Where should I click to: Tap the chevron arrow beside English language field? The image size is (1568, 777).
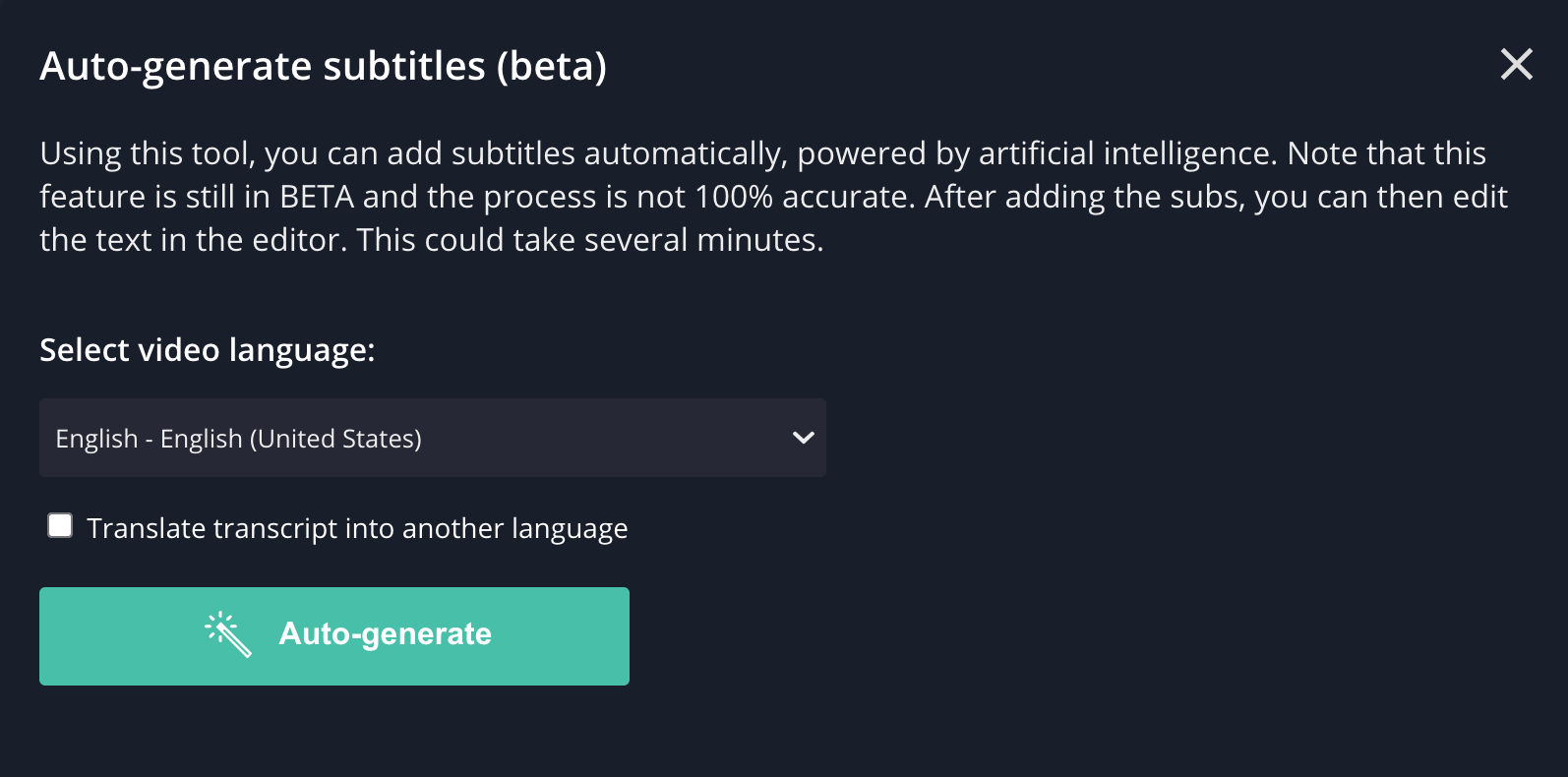click(802, 438)
